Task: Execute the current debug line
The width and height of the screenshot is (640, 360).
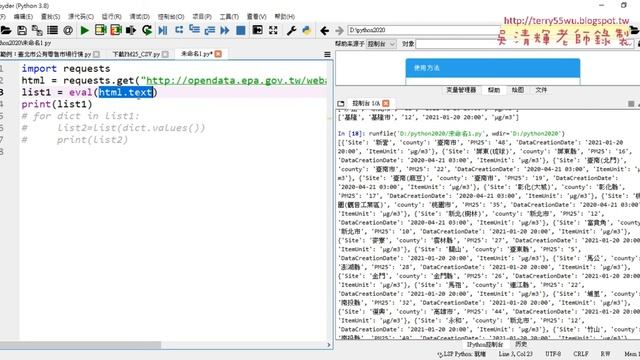Action: click(179, 30)
